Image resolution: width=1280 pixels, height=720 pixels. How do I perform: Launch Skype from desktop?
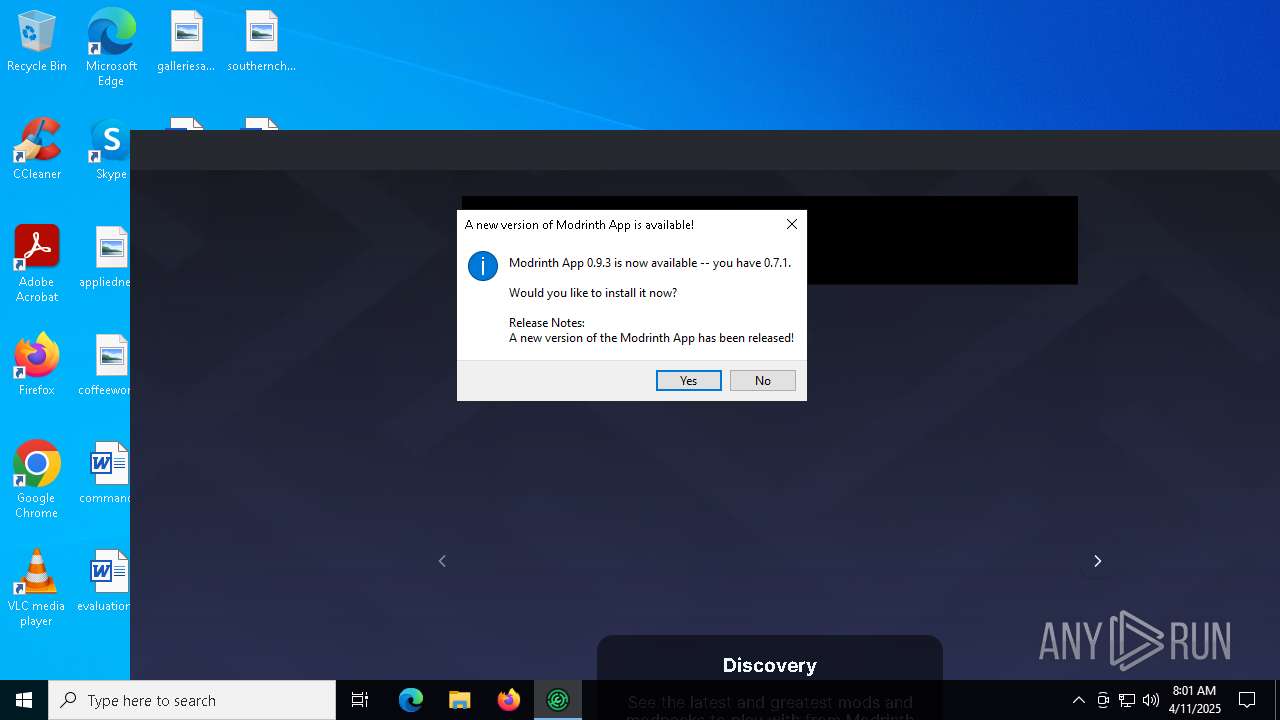[111, 150]
